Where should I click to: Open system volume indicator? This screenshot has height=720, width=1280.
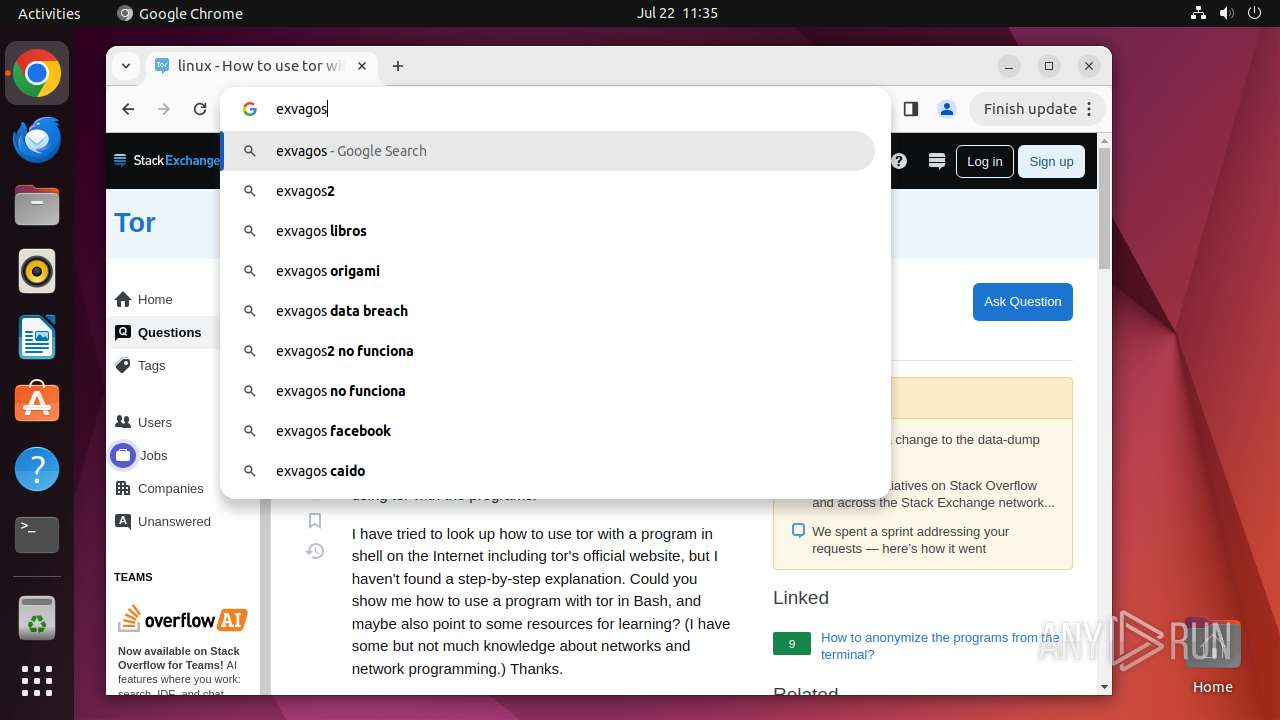1226,13
